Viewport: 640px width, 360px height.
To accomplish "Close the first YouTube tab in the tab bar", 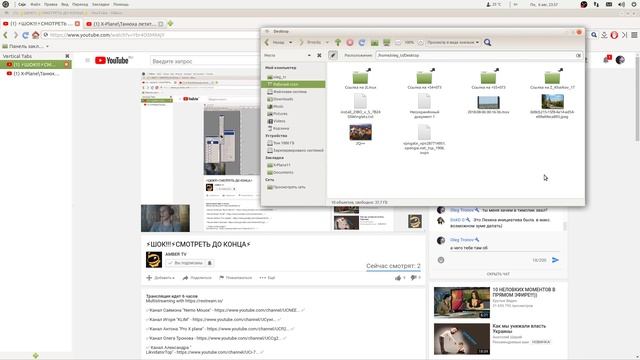I will click(77, 24).
